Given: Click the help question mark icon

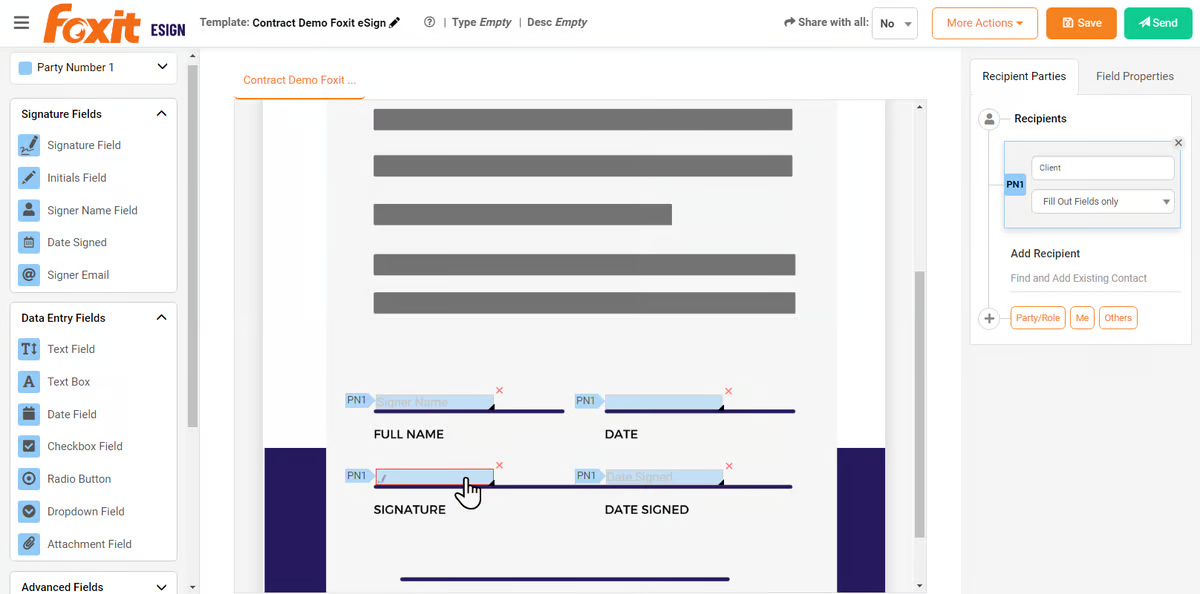Looking at the screenshot, I should click(429, 22).
